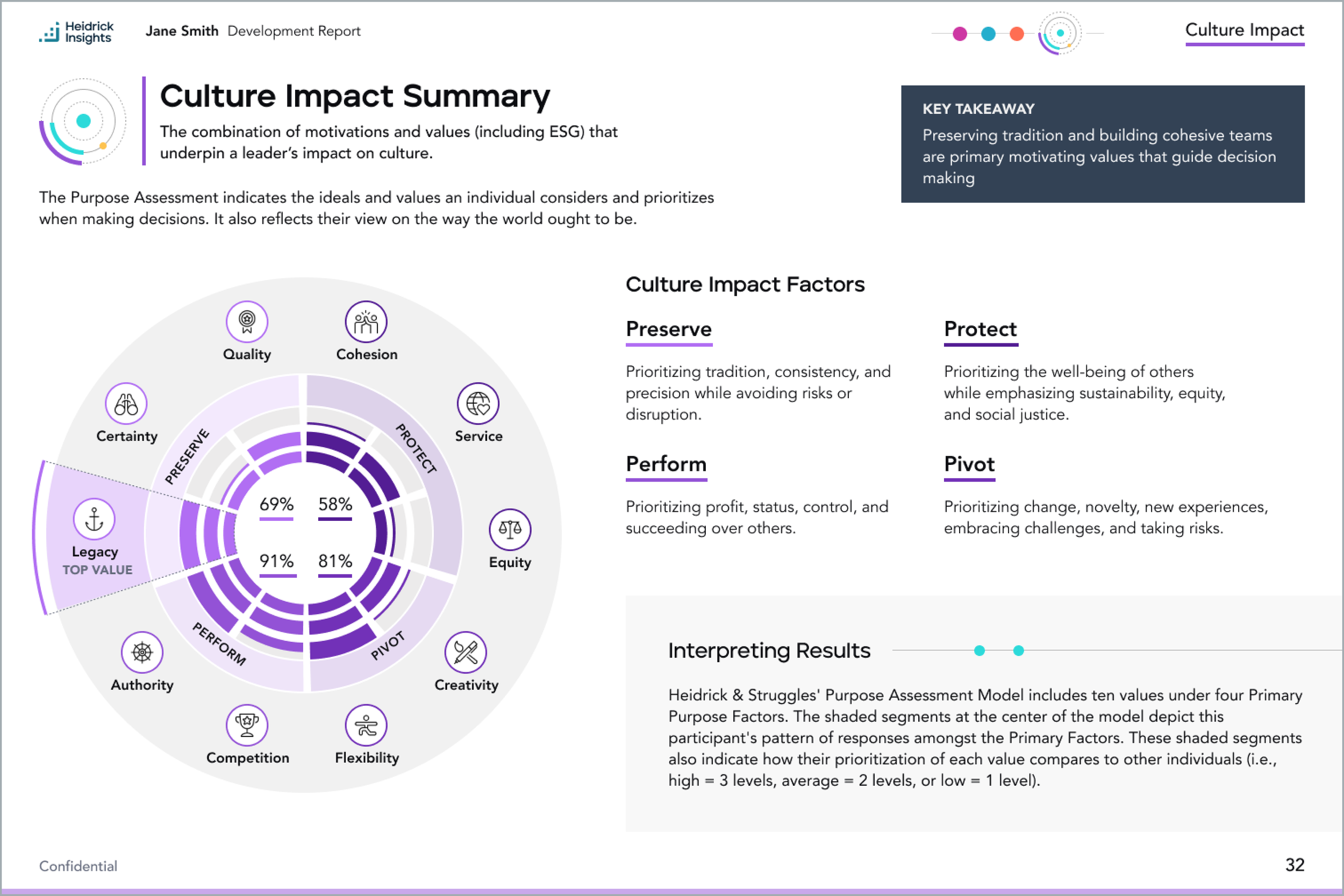Click the Pivot factor heading

point(969,464)
